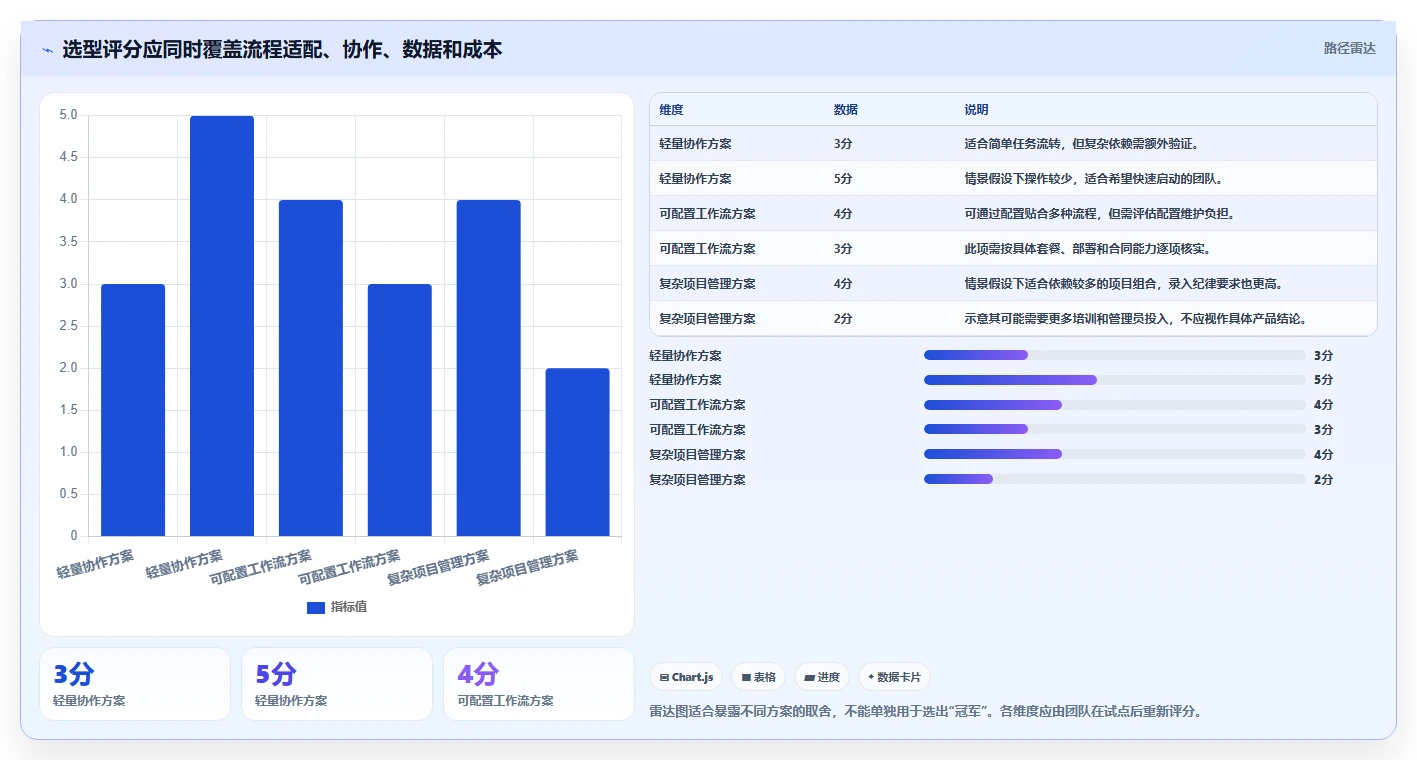Viewport: 1417px width, 760px height.
Task: Click the 可配置工作流方案 chart bar at 4.0
Action: click(311, 368)
